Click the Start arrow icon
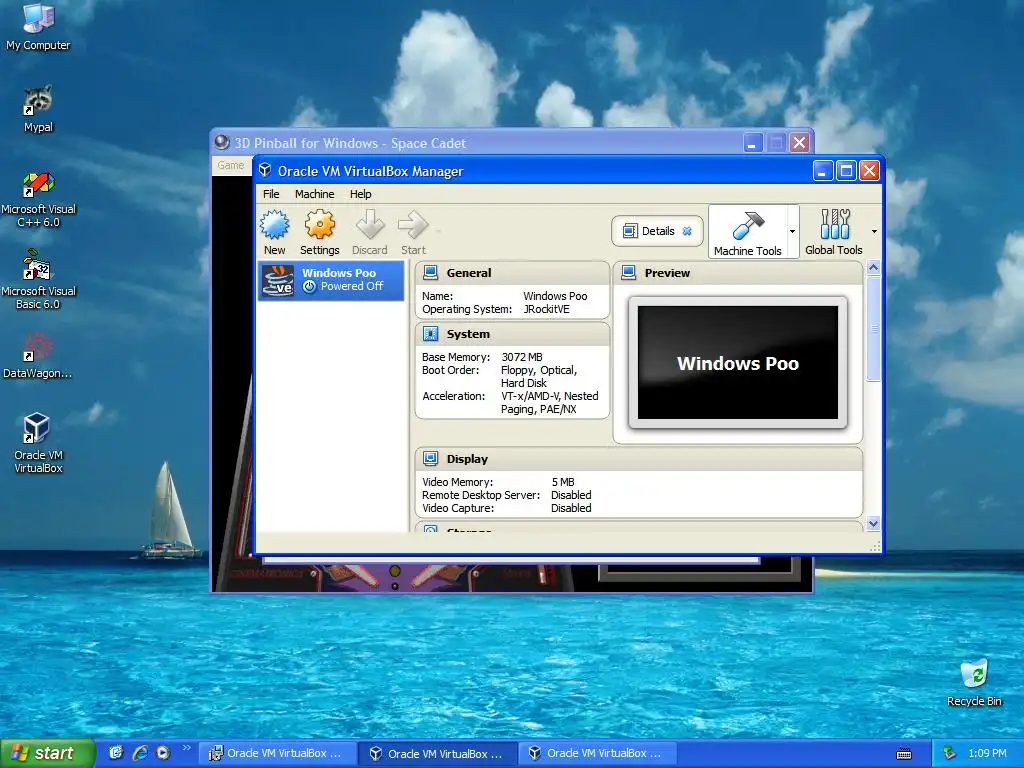The width and height of the screenshot is (1024, 768). (413, 225)
